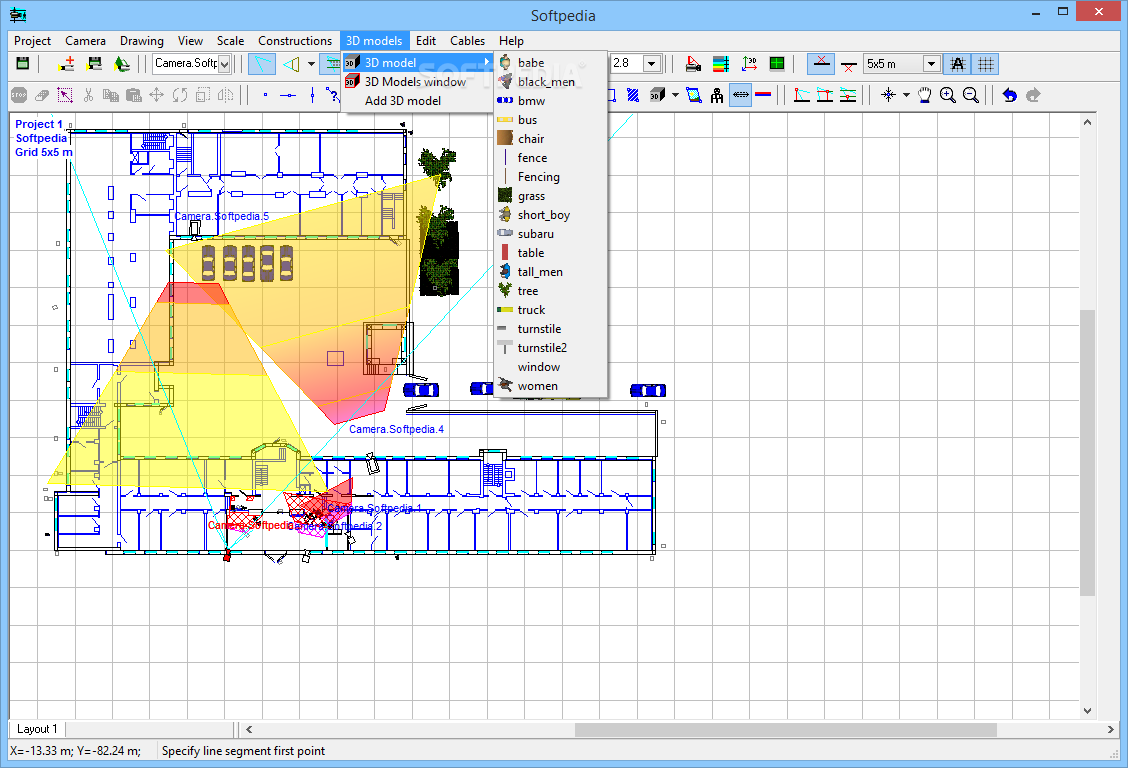Switch to the Layout 1 tab
This screenshot has height=768, width=1128.
(37, 729)
